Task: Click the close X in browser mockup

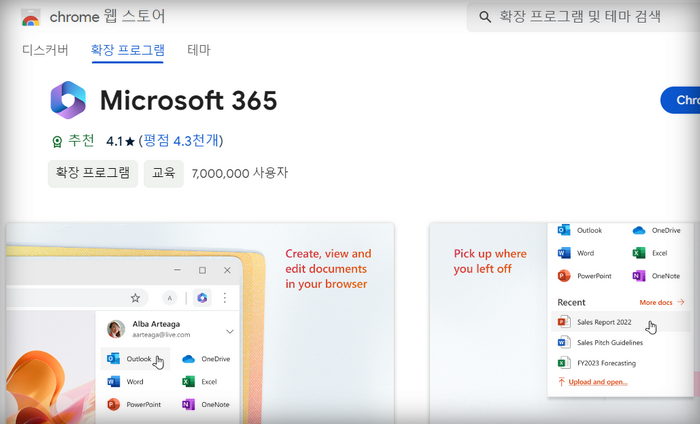Action: point(227,270)
